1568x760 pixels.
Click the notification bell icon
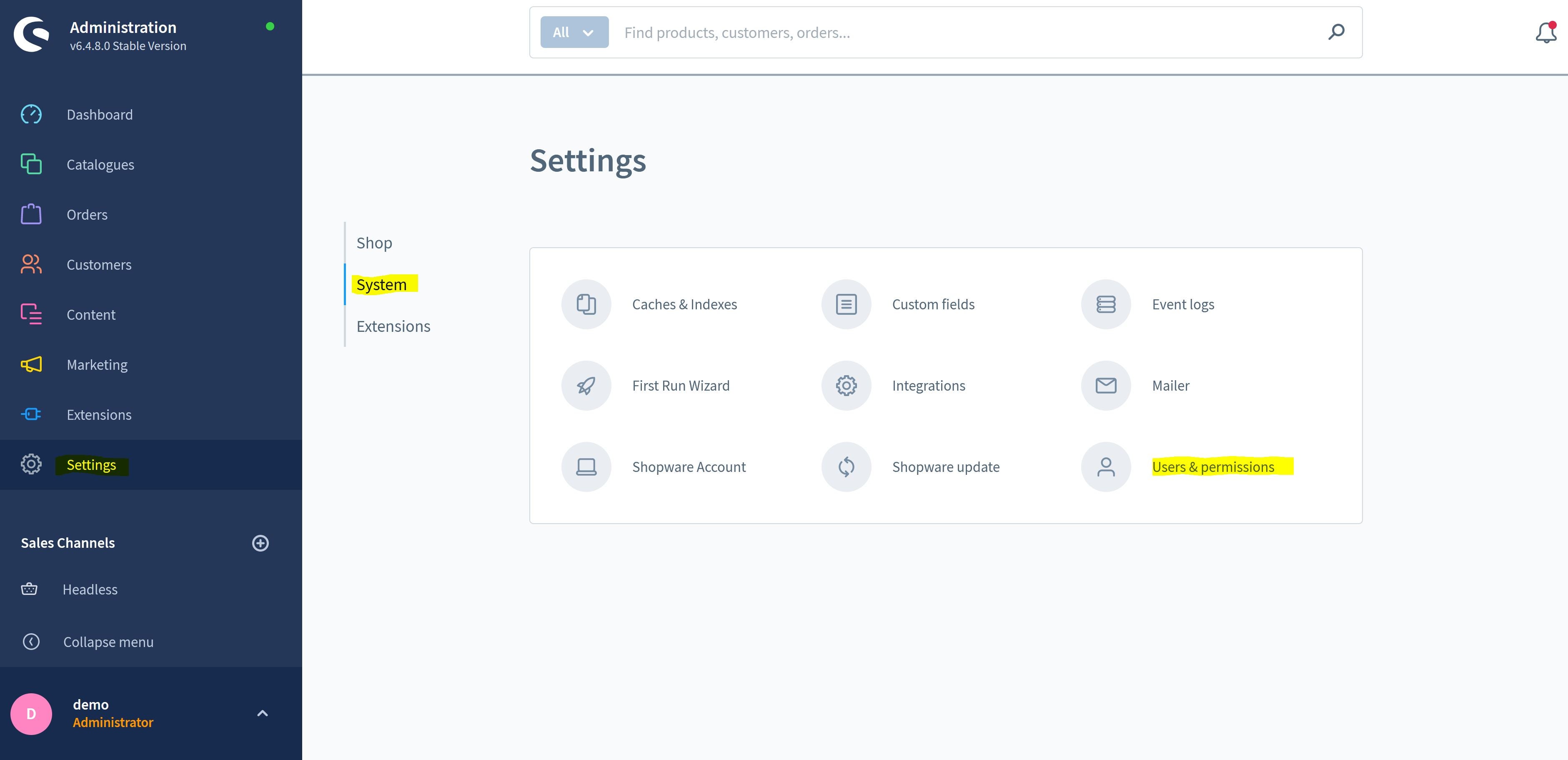click(1543, 32)
